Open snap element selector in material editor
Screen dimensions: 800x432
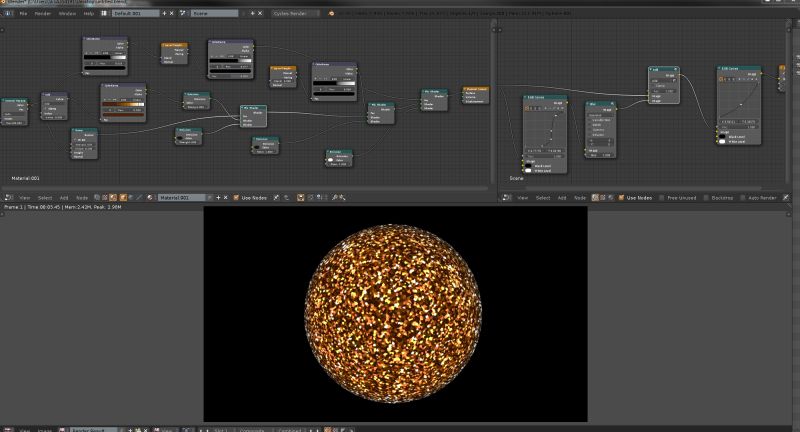click(321, 197)
